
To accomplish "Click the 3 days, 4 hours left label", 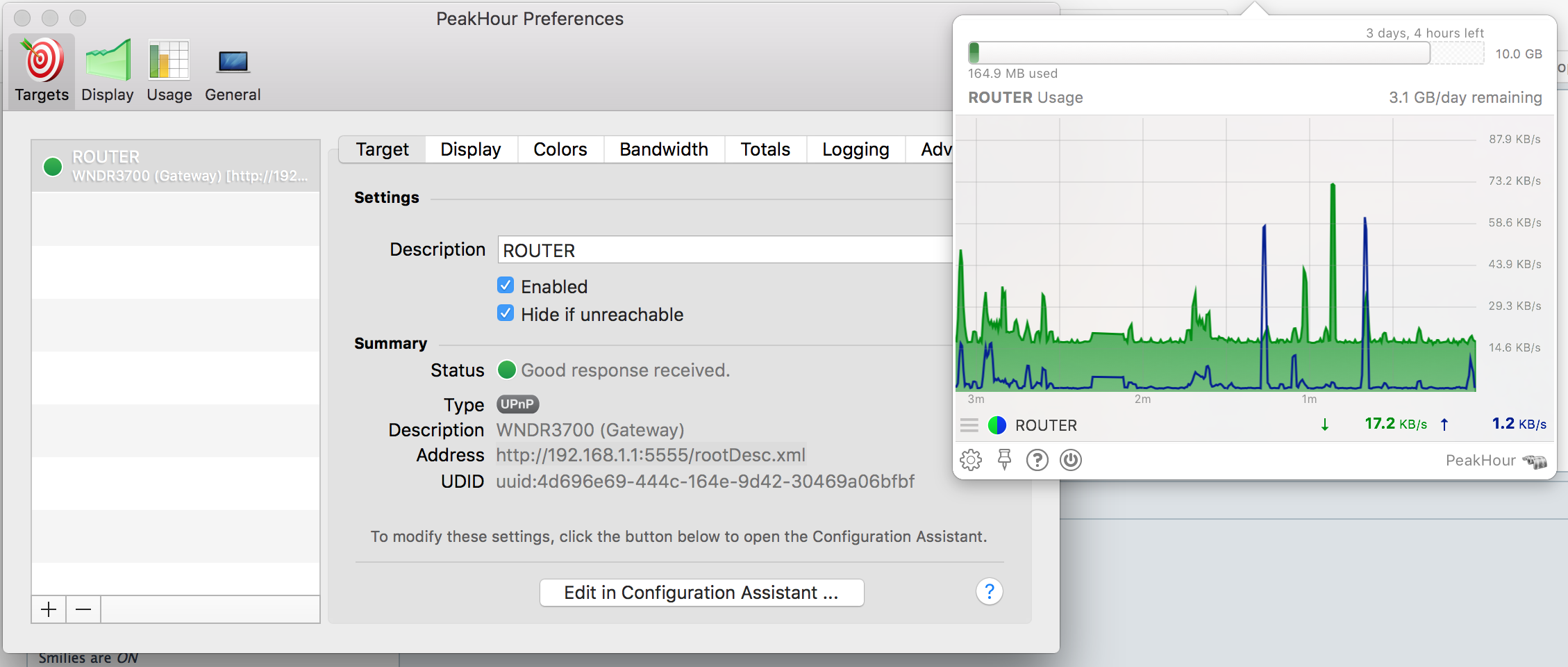I will click(x=1425, y=33).
